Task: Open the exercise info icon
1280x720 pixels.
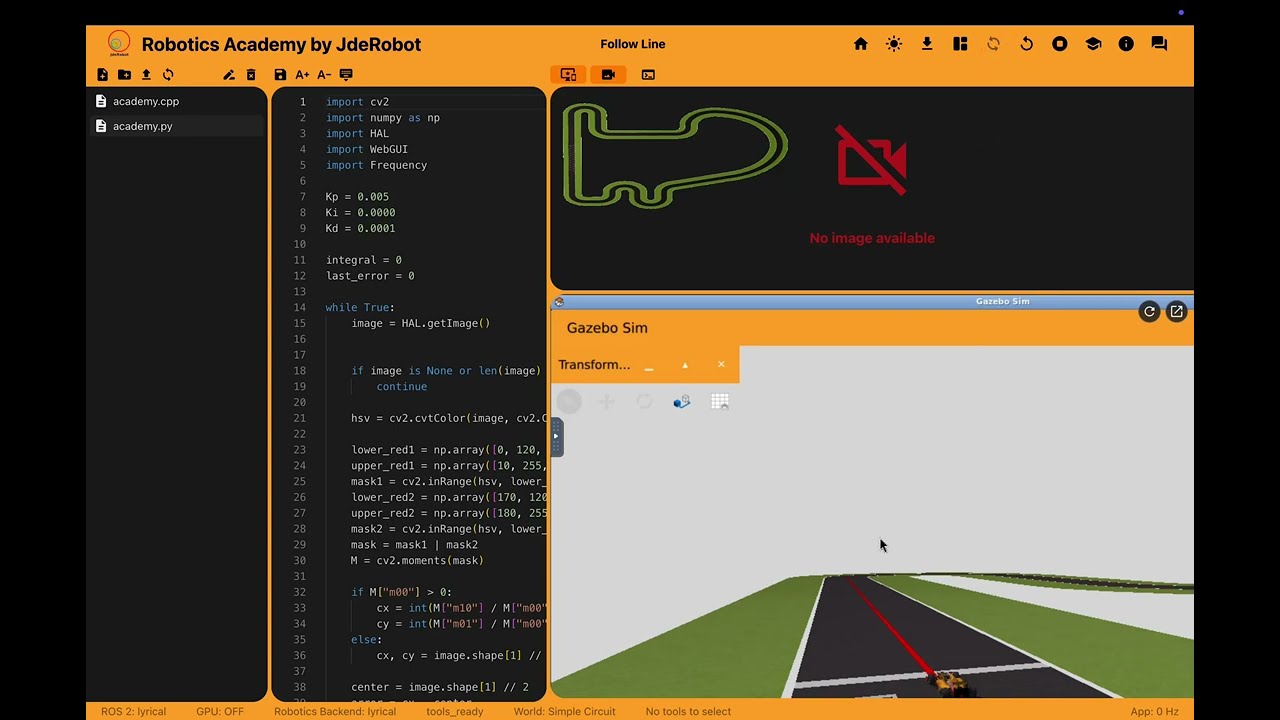Action: click(x=1126, y=44)
